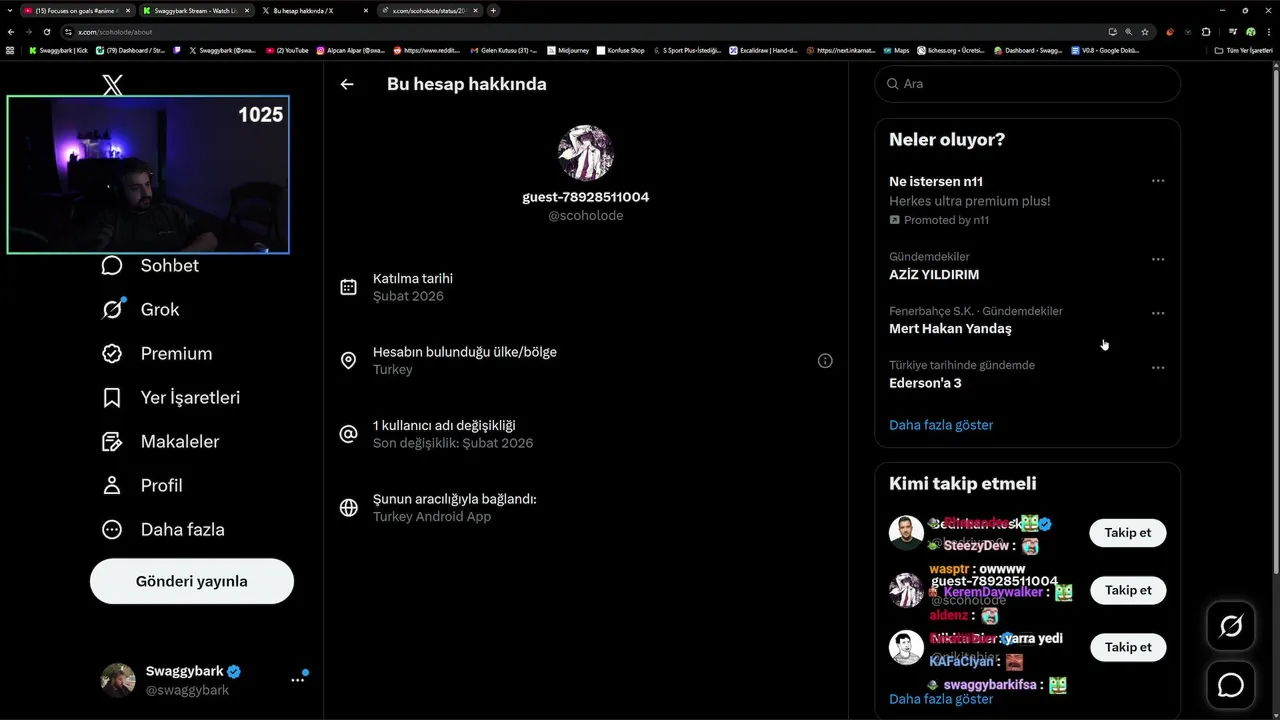
Task: Open the floating Grok icon button
Action: (1231, 626)
